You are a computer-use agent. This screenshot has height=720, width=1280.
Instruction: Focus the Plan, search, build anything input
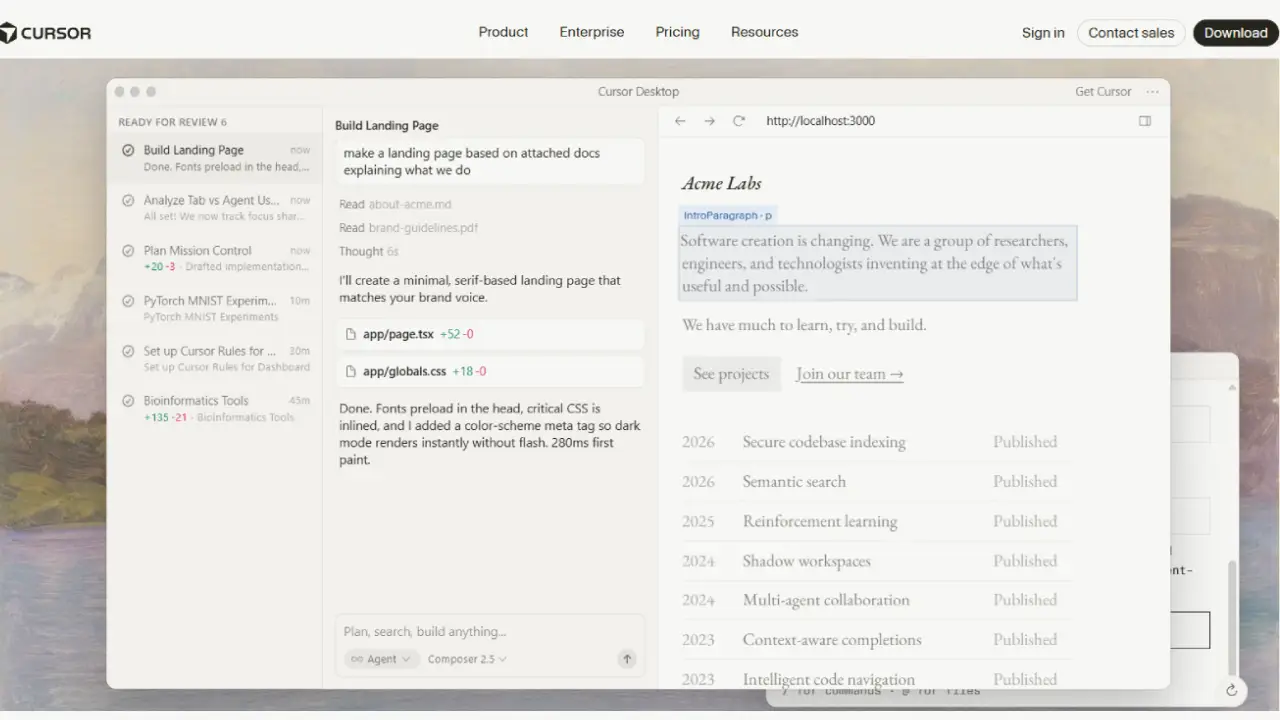click(x=489, y=632)
